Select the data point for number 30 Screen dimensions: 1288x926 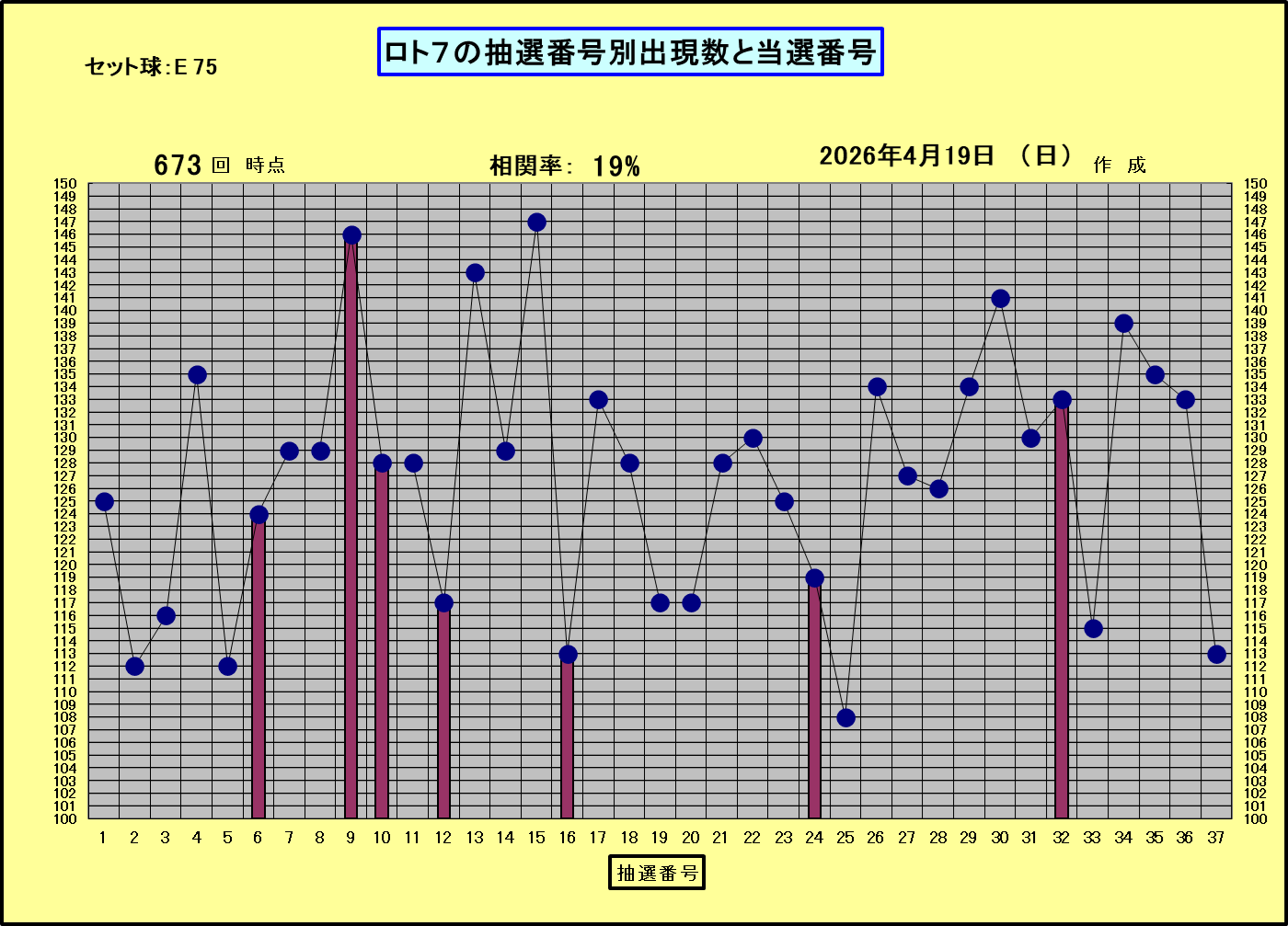(1000, 299)
